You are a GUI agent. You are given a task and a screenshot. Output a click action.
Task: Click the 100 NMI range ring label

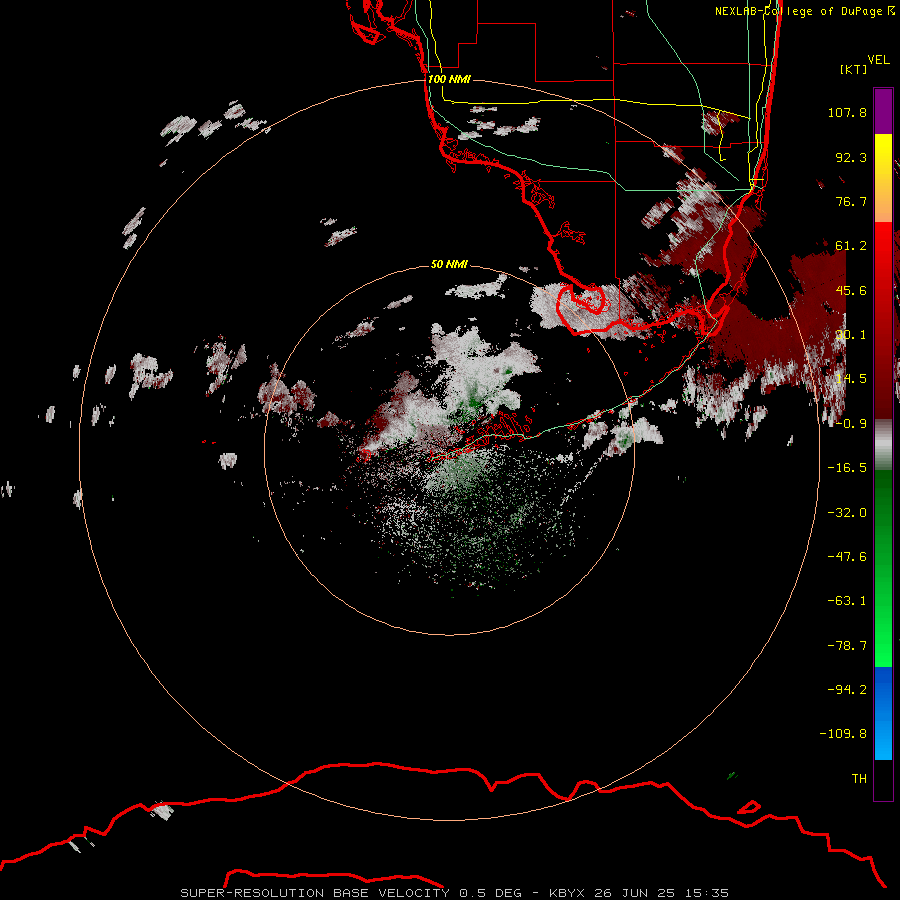point(449,79)
